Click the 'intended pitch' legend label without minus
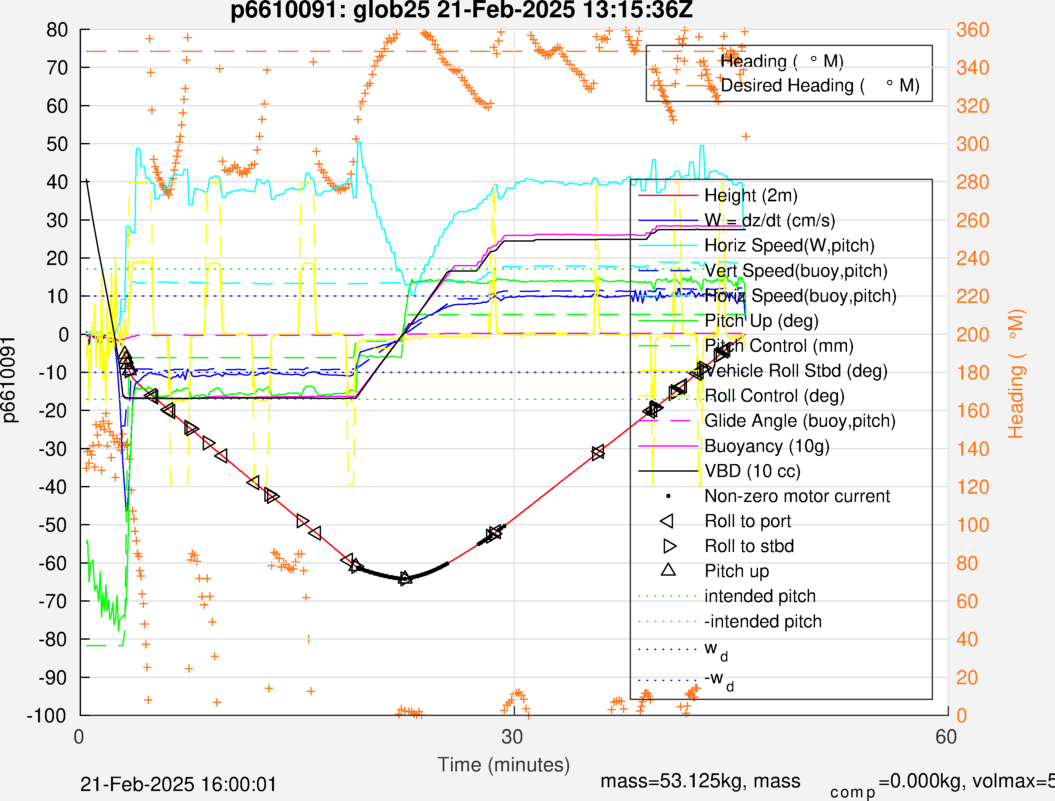1055x801 pixels. click(760, 596)
